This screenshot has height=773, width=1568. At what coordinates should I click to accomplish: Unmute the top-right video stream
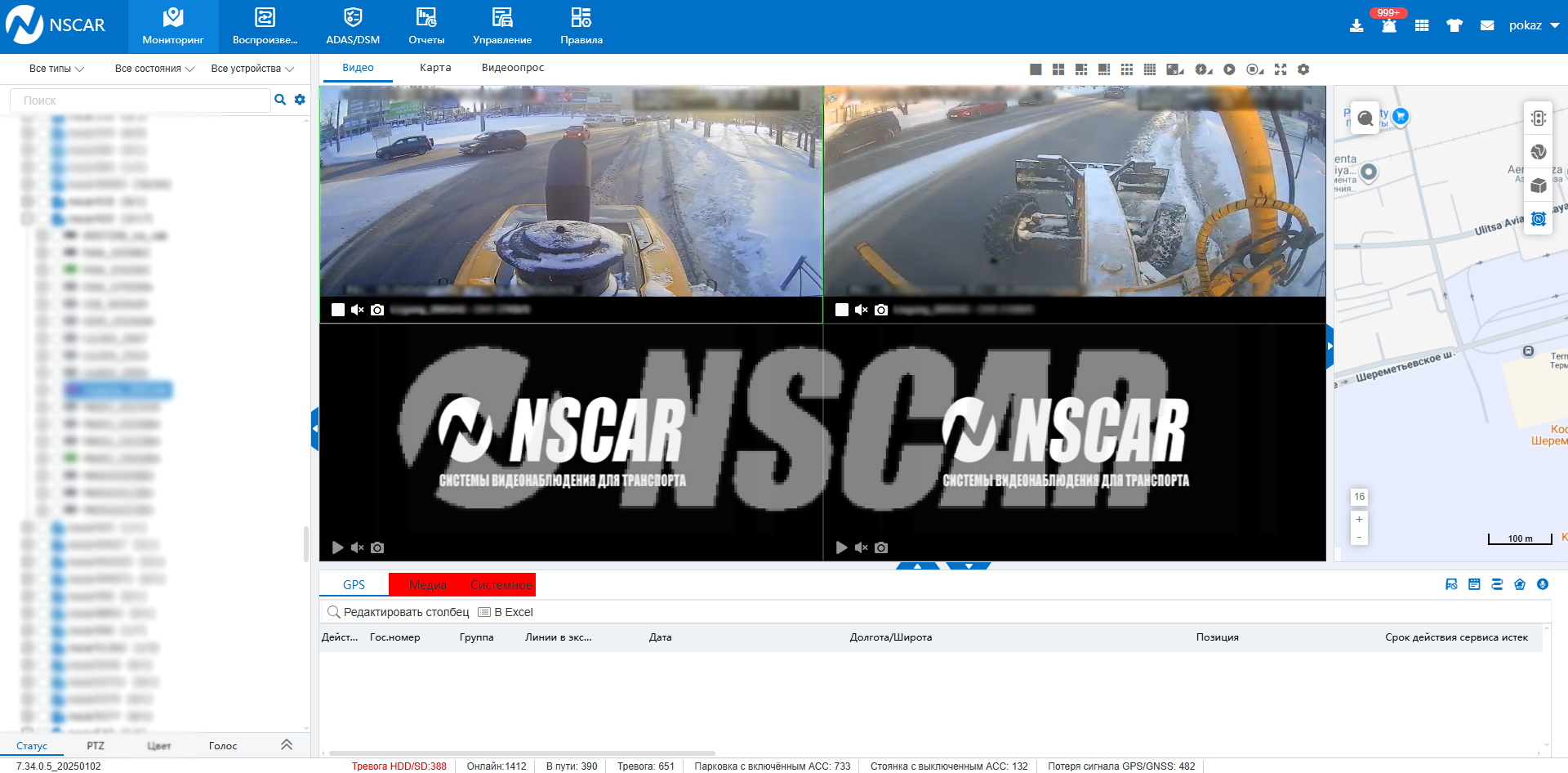tap(862, 310)
